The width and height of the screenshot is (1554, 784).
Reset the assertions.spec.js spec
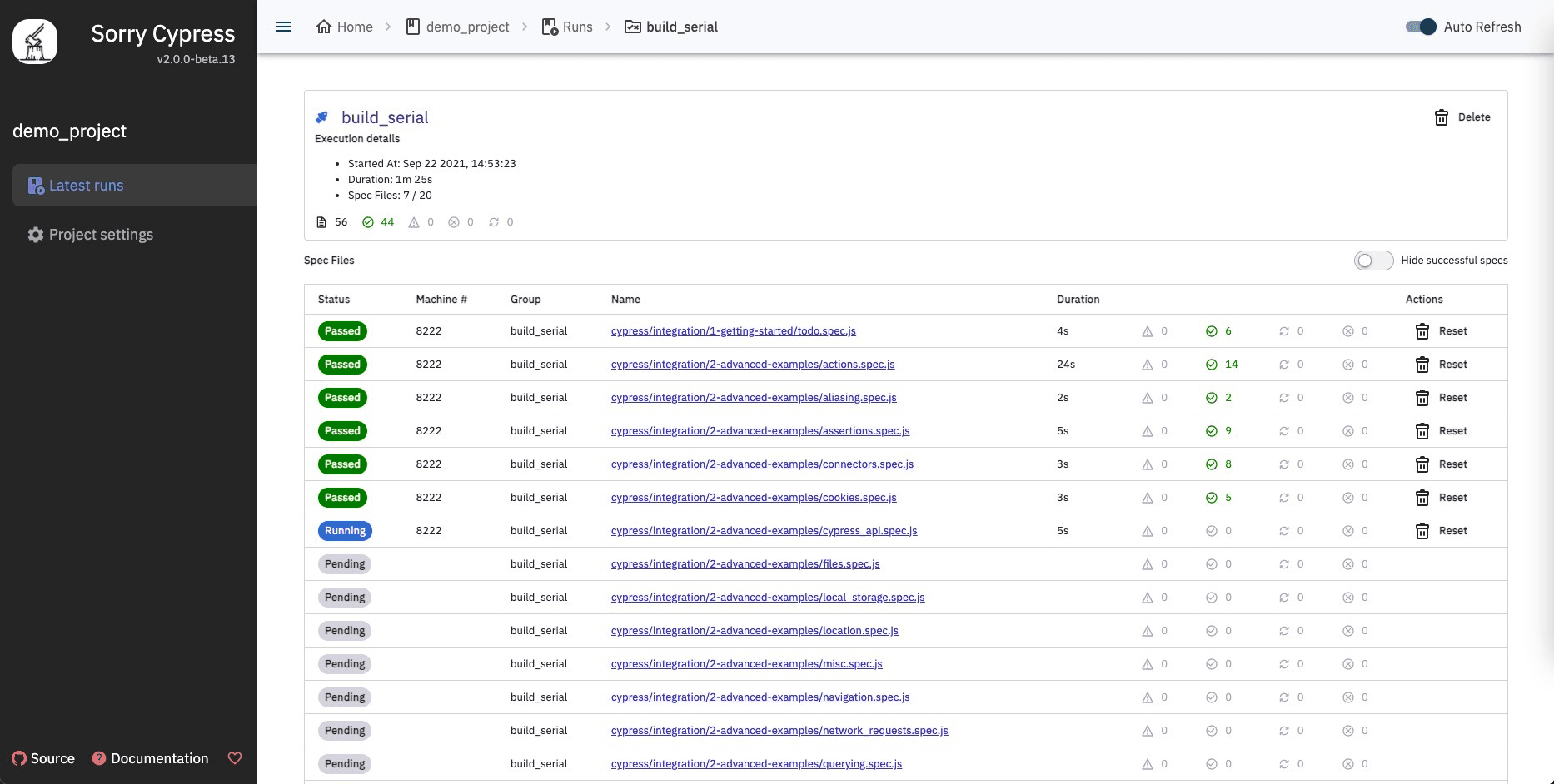click(1442, 431)
